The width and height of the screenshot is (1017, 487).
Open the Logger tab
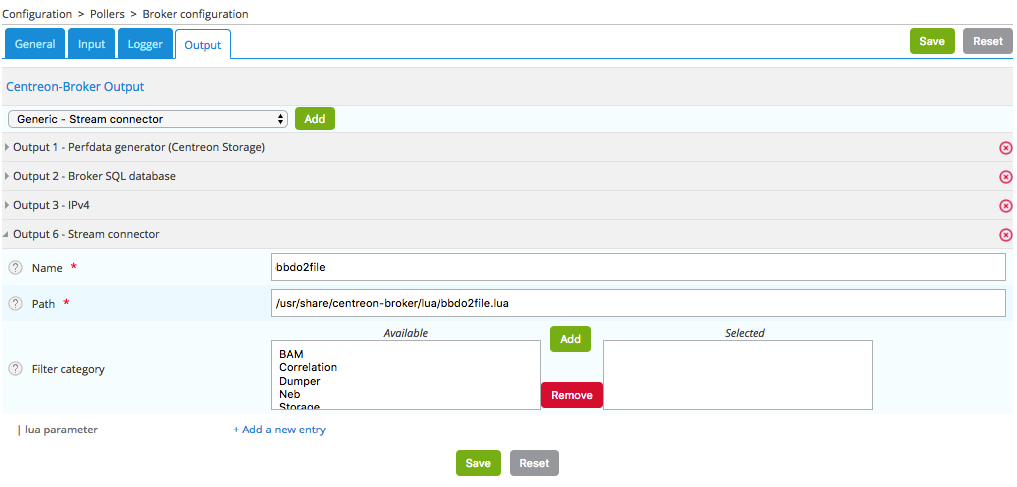pyautogui.click(x=145, y=44)
